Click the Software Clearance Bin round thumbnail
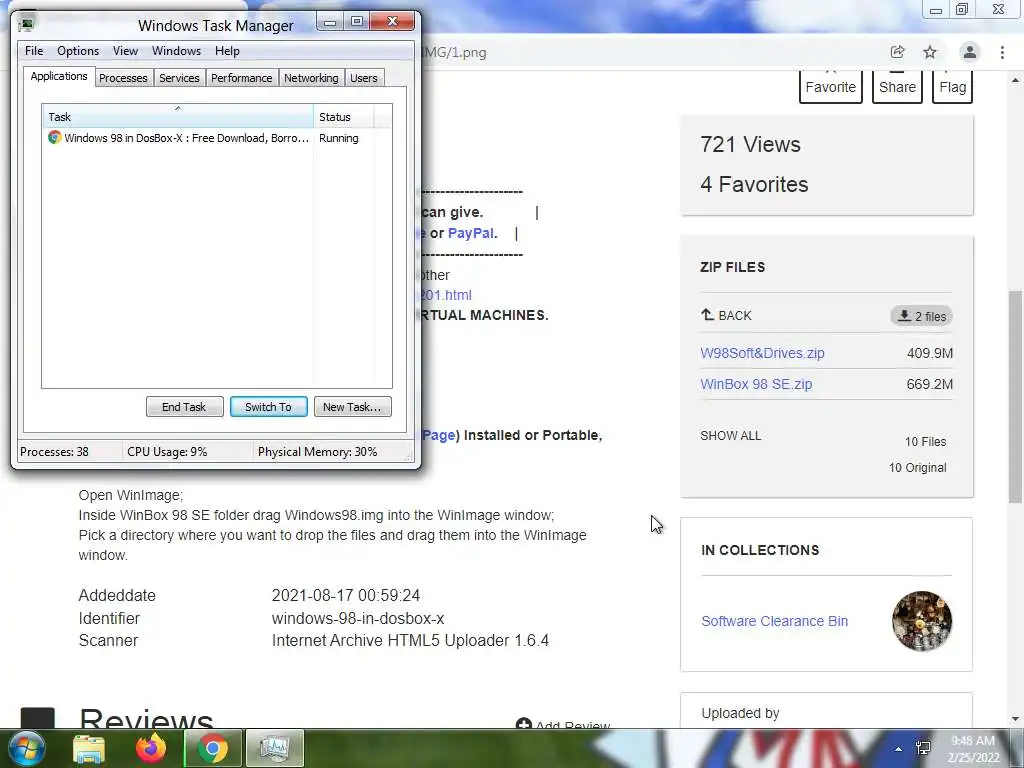Viewport: 1024px width, 768px height. (921, 621)
